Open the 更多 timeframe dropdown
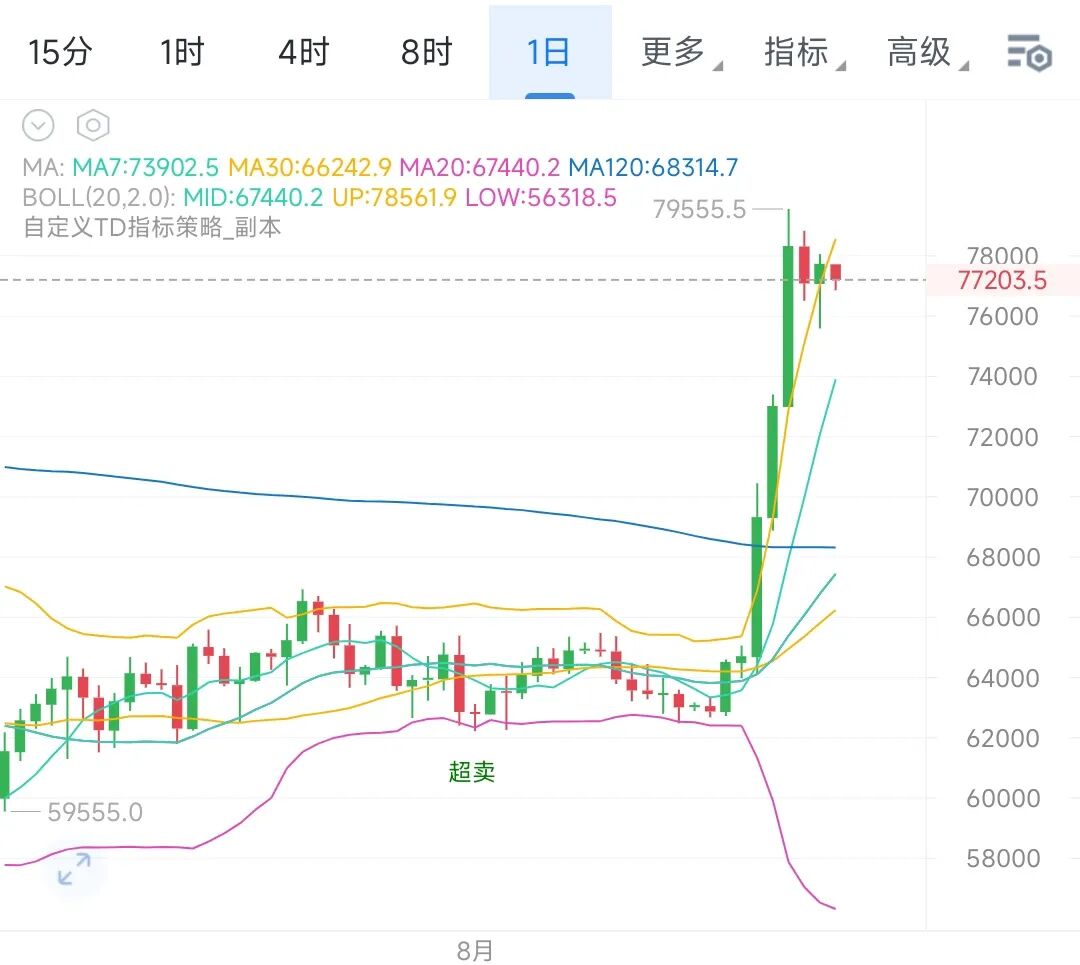 (681, 52)
